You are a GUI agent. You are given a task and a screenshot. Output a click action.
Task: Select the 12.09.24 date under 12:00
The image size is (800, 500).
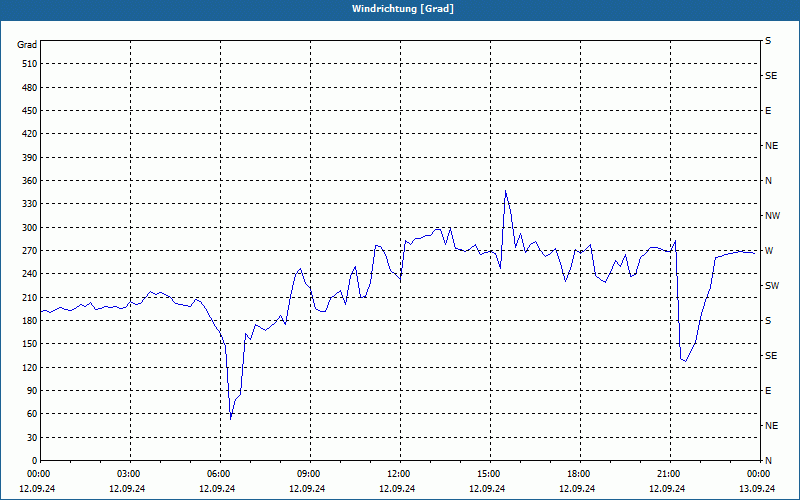click(x=397, y=489)
